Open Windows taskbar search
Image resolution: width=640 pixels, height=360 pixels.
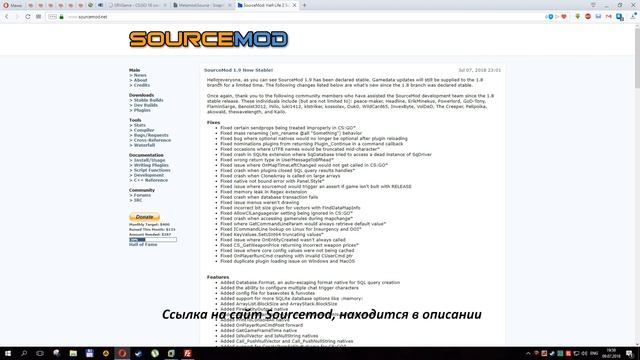(24, 353)
